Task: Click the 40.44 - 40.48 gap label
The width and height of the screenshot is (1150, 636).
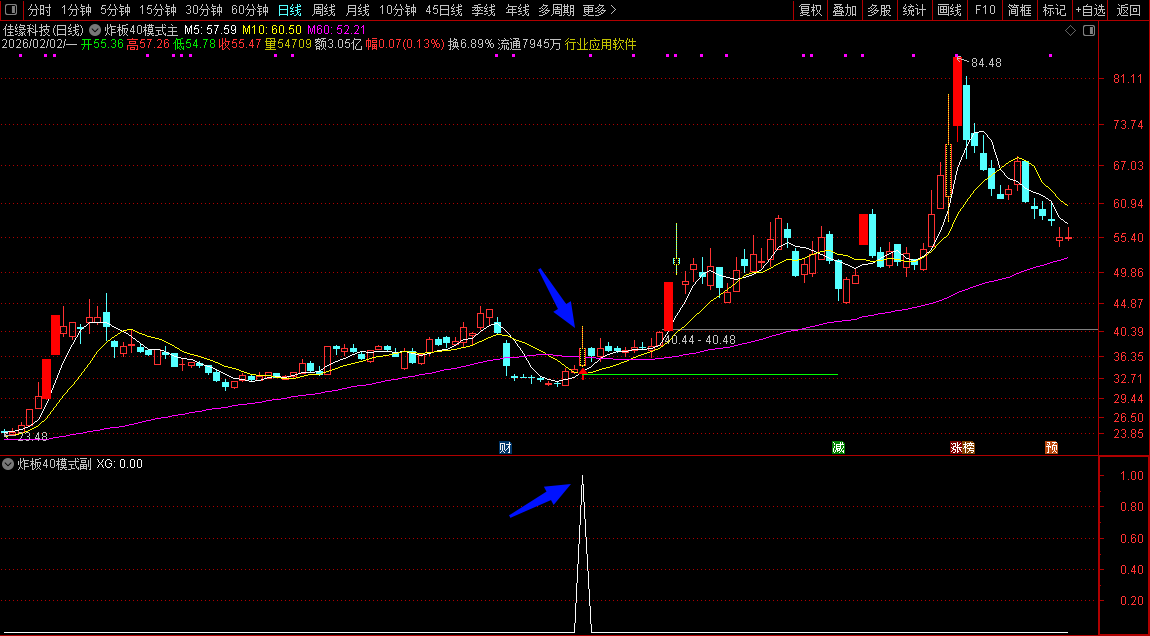Action: pyautogui.click(x=700, y=340)
